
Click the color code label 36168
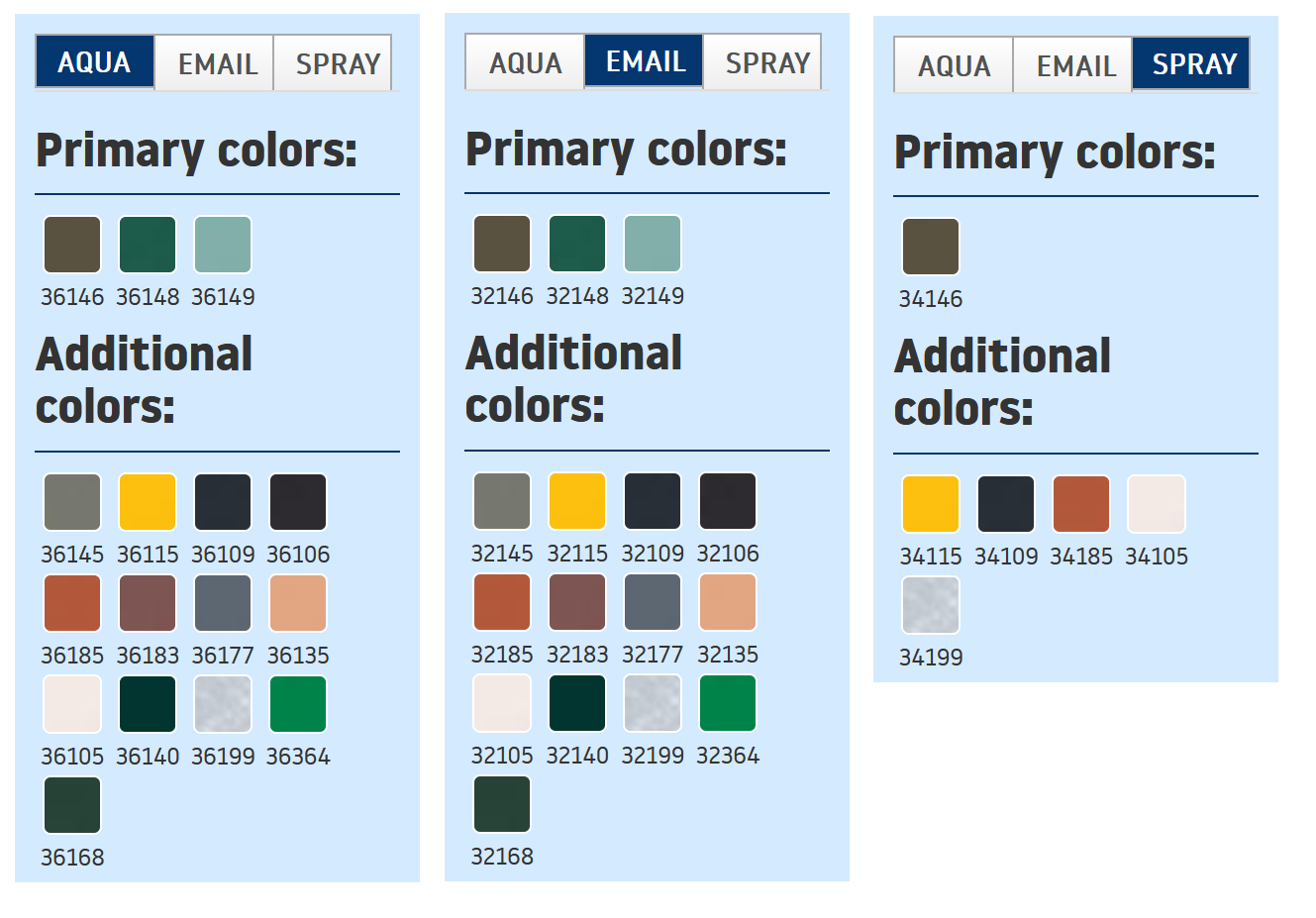pyautogui.click(x=72, y=858)
